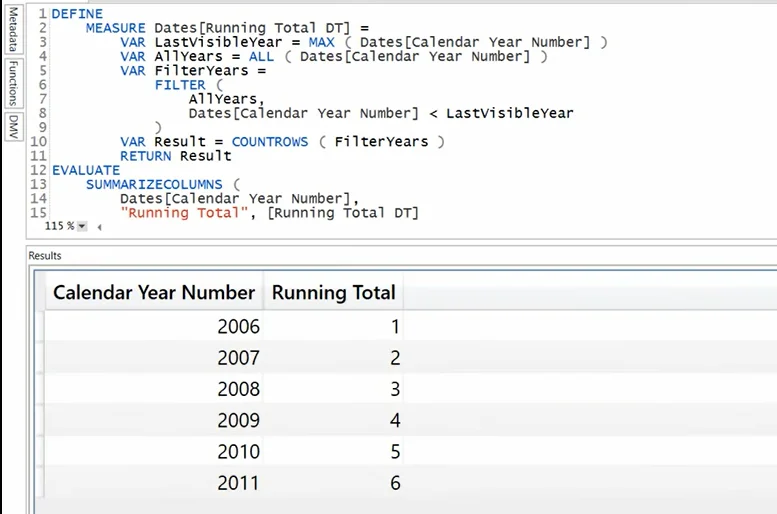Viewport: 777px width, 514px height.
Task: Click the ALL function on line 4
Action: pyautogui.click(x=261, y=57)
